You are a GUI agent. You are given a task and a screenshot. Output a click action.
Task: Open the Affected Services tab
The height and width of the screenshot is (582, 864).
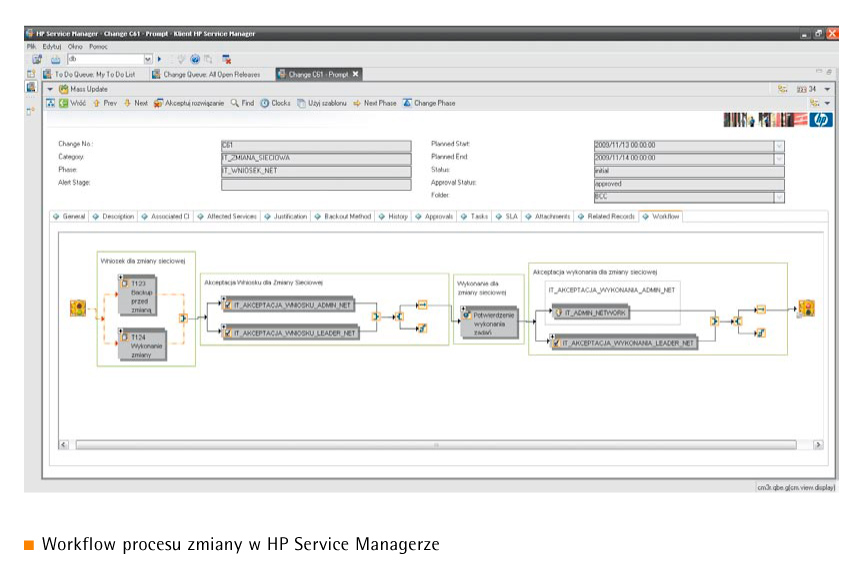tap(228, 216)
